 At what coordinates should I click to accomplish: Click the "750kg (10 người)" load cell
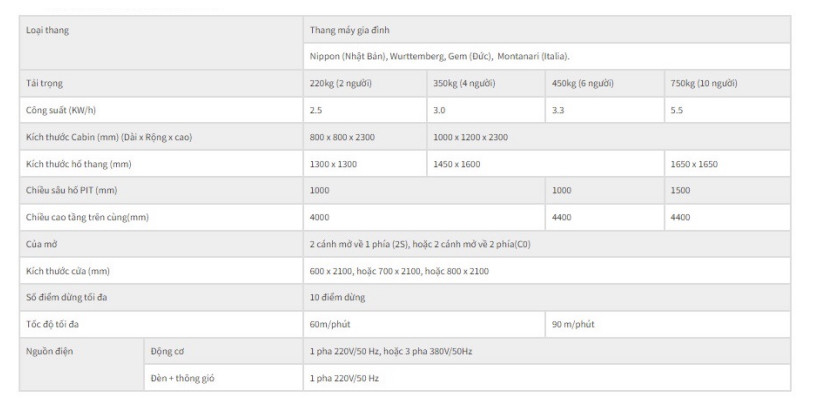(725, 83)
